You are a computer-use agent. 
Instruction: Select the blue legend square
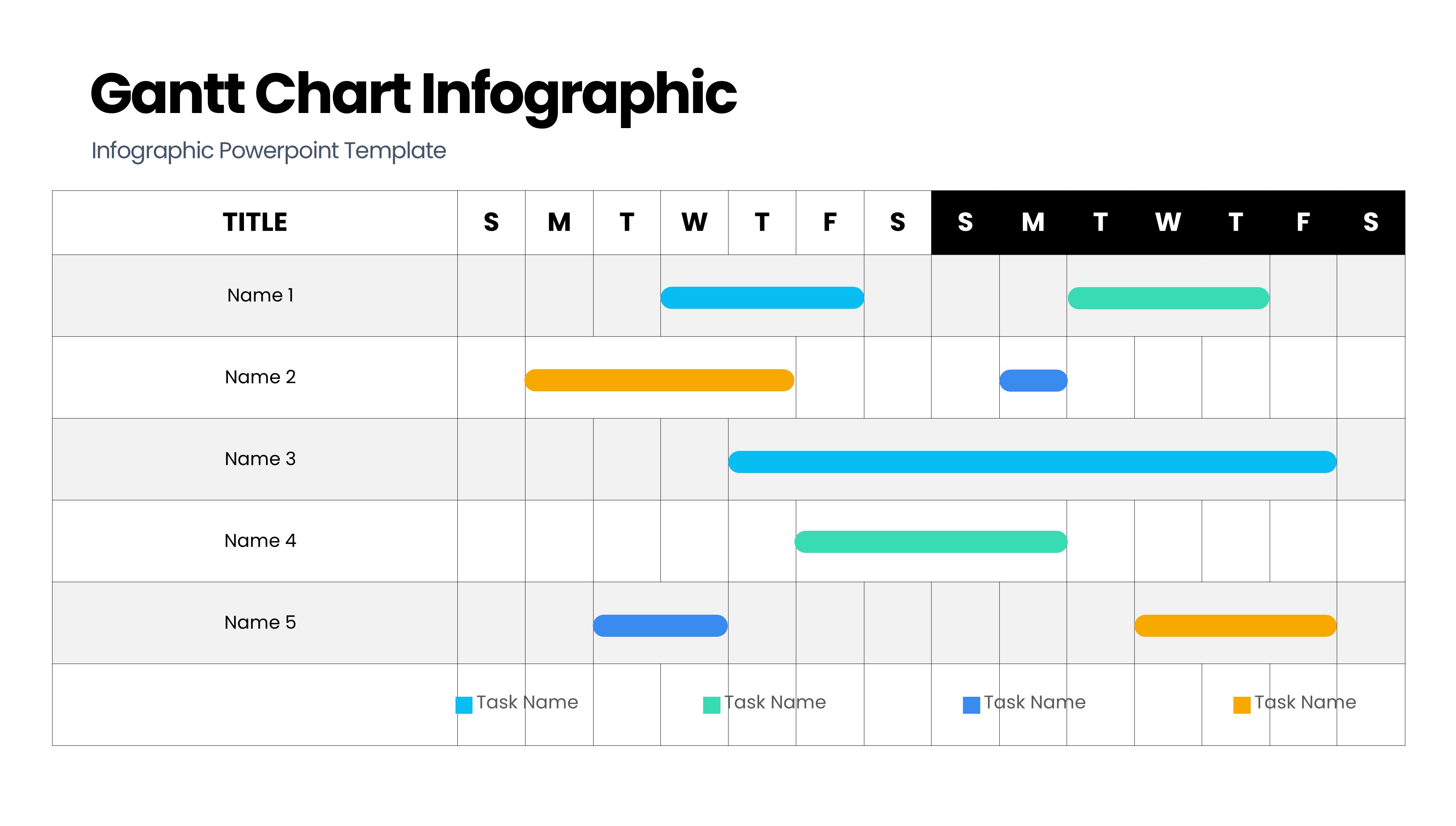coord(971,705)
